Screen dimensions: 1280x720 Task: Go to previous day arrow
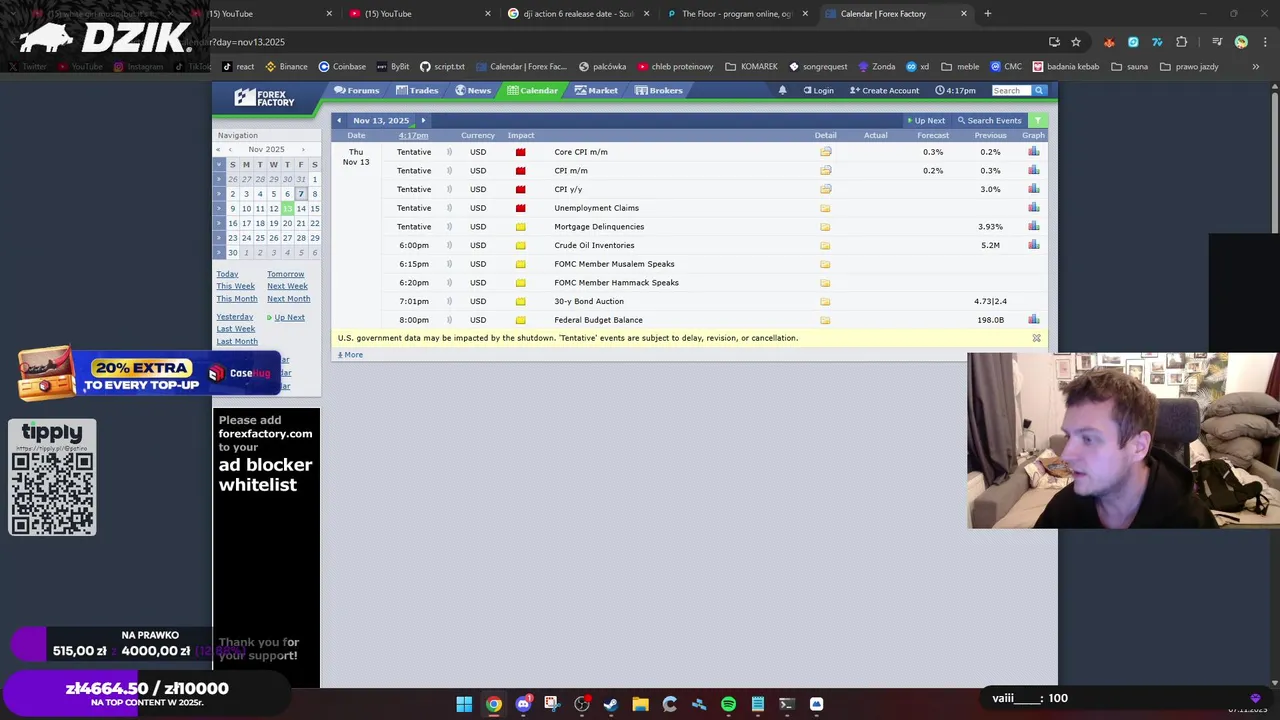[x=339, y=120]
